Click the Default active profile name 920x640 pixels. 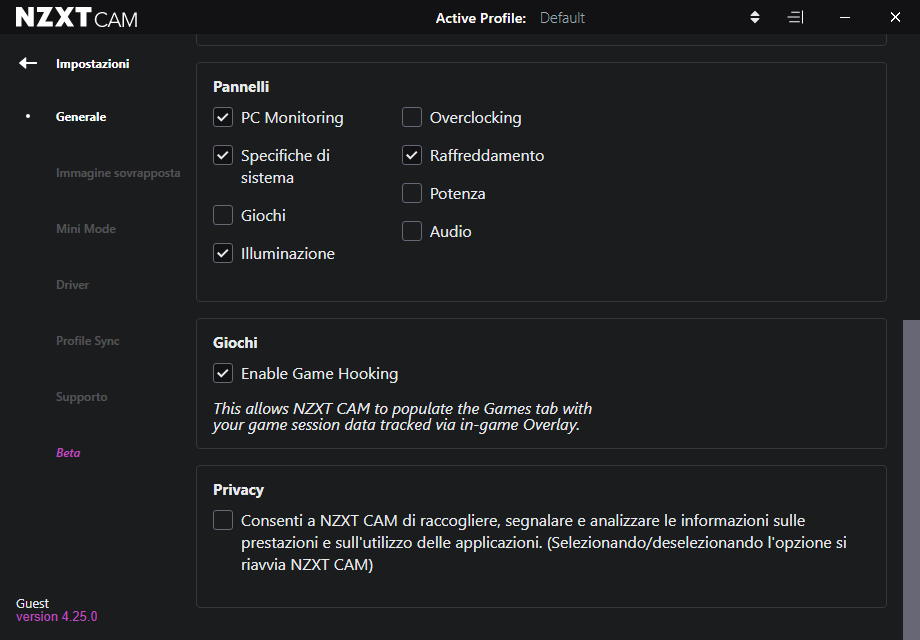coord(562,18)
